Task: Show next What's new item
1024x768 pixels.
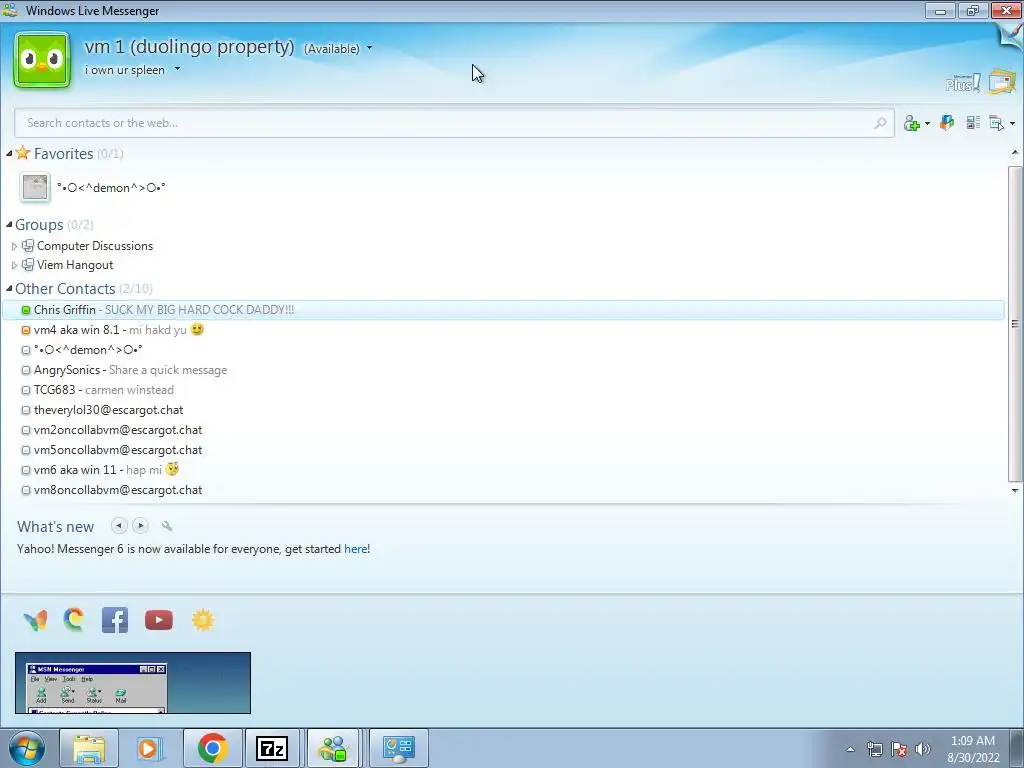Action: point(140,525)
